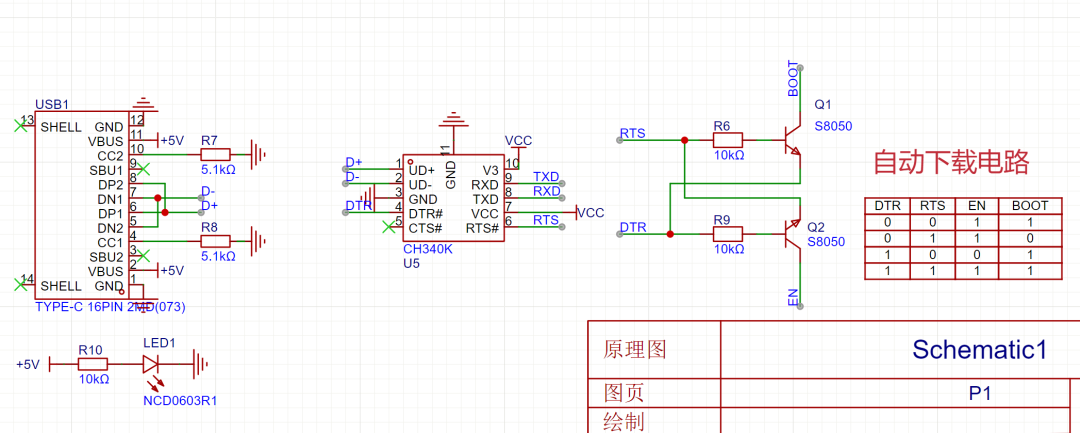Screen dimensions: 1080x433
Task: Click the BOOT net label above Q1
Action: [x=793, y=78]
